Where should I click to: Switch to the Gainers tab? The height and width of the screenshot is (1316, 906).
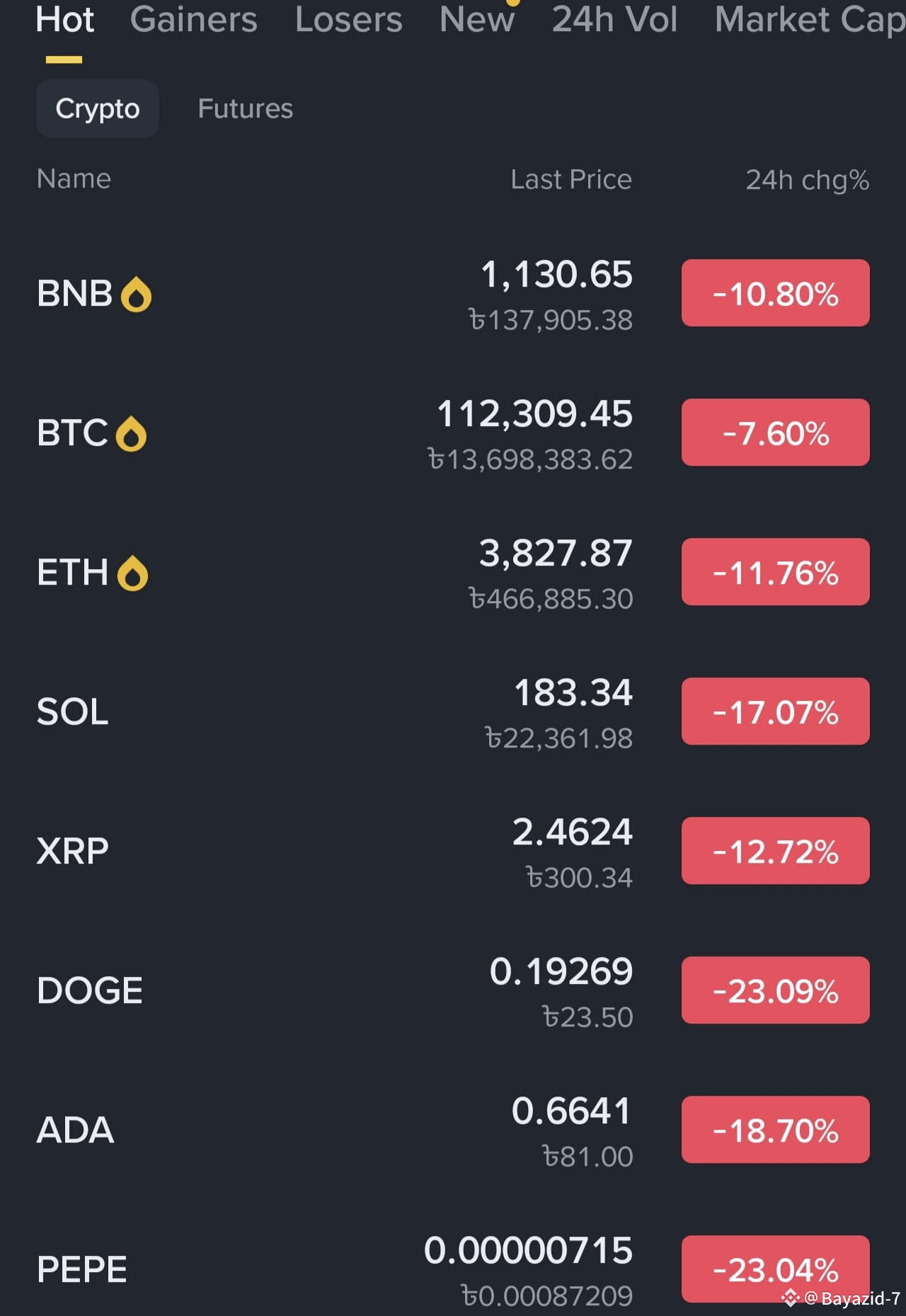[193, 19]
